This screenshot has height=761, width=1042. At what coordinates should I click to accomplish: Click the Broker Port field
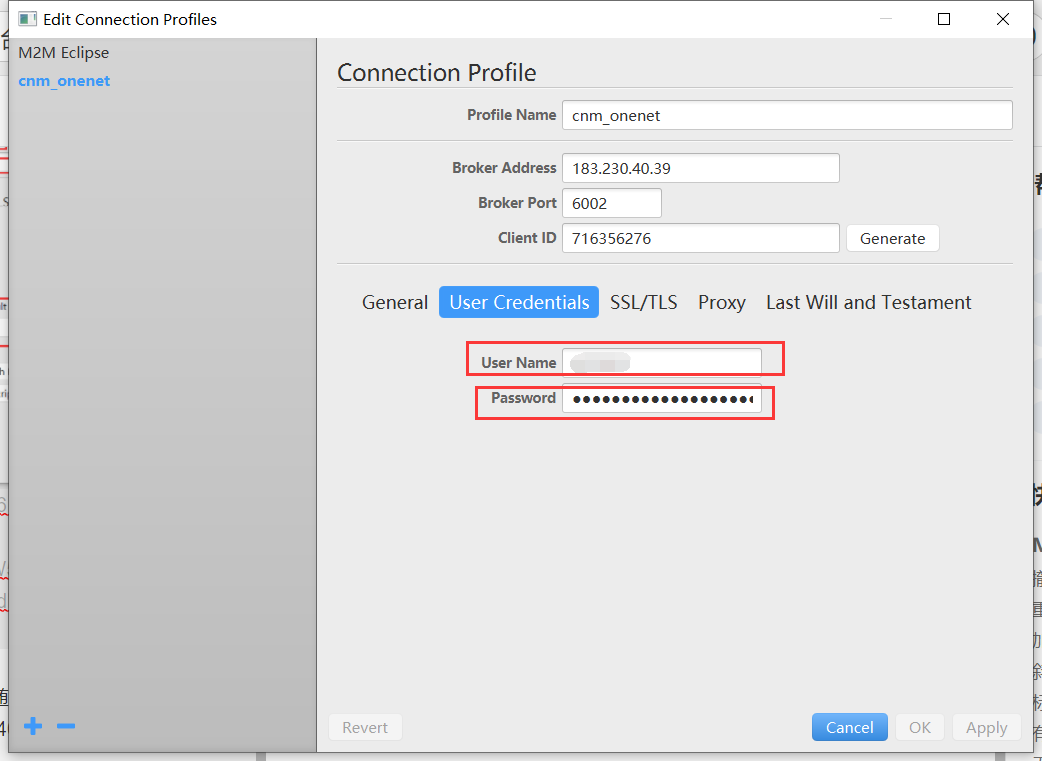click(x=611, y=203)
